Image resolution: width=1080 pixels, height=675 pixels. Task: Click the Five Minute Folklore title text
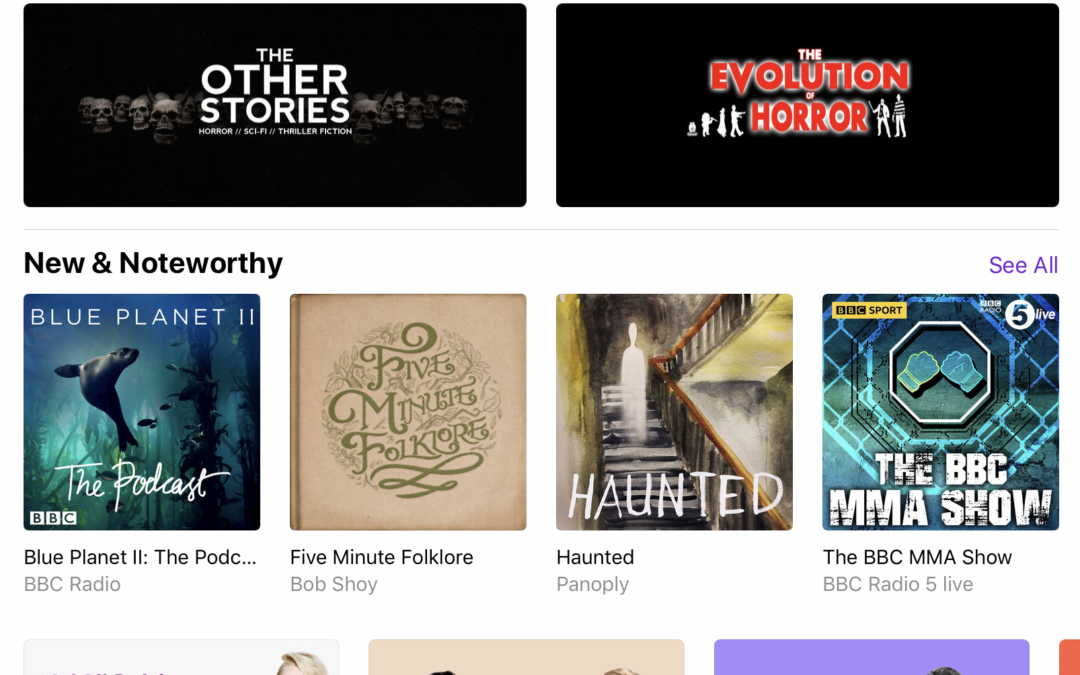(382, 557)
